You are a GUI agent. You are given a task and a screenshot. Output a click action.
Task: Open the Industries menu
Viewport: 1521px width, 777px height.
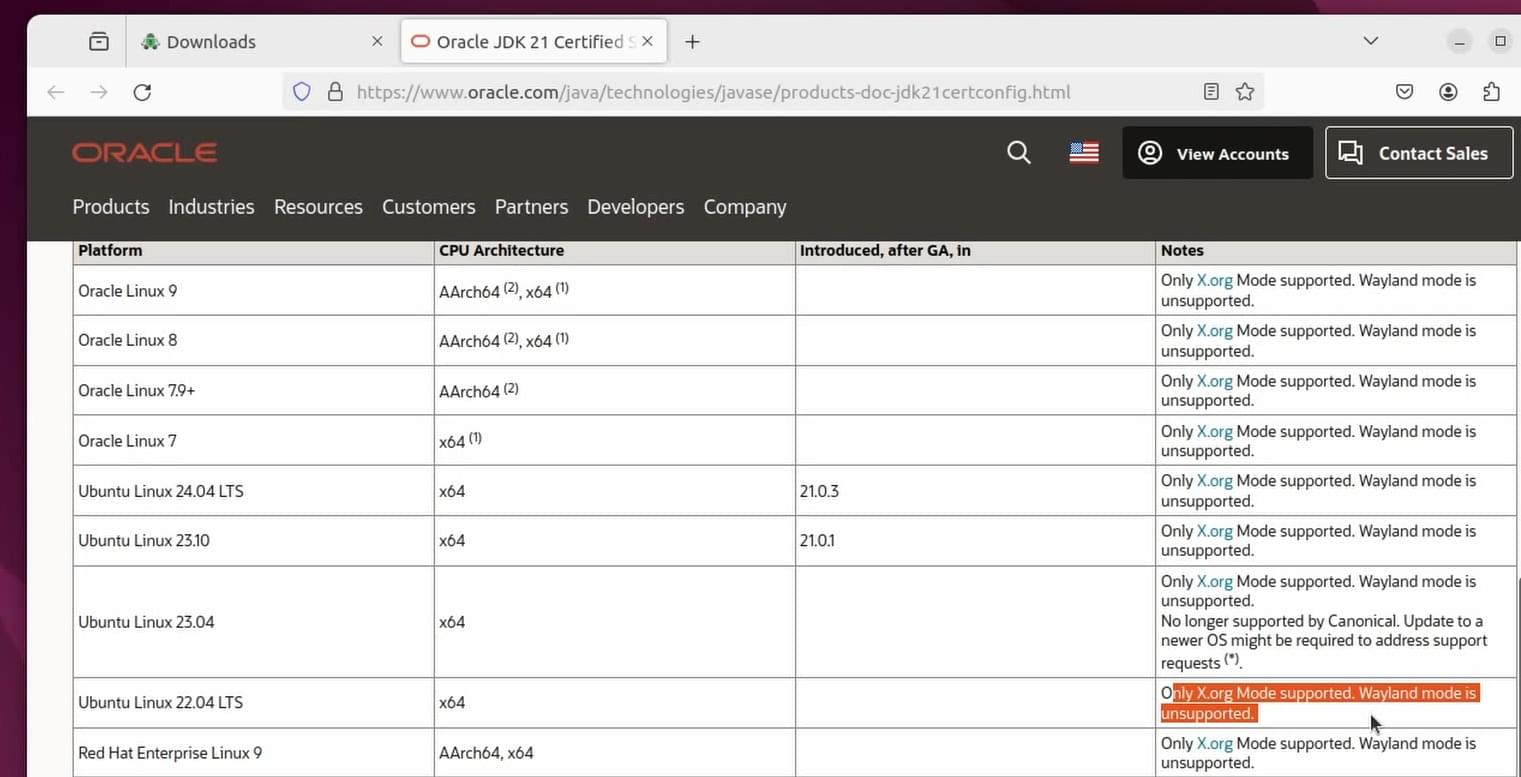click(x=211, y=207)
